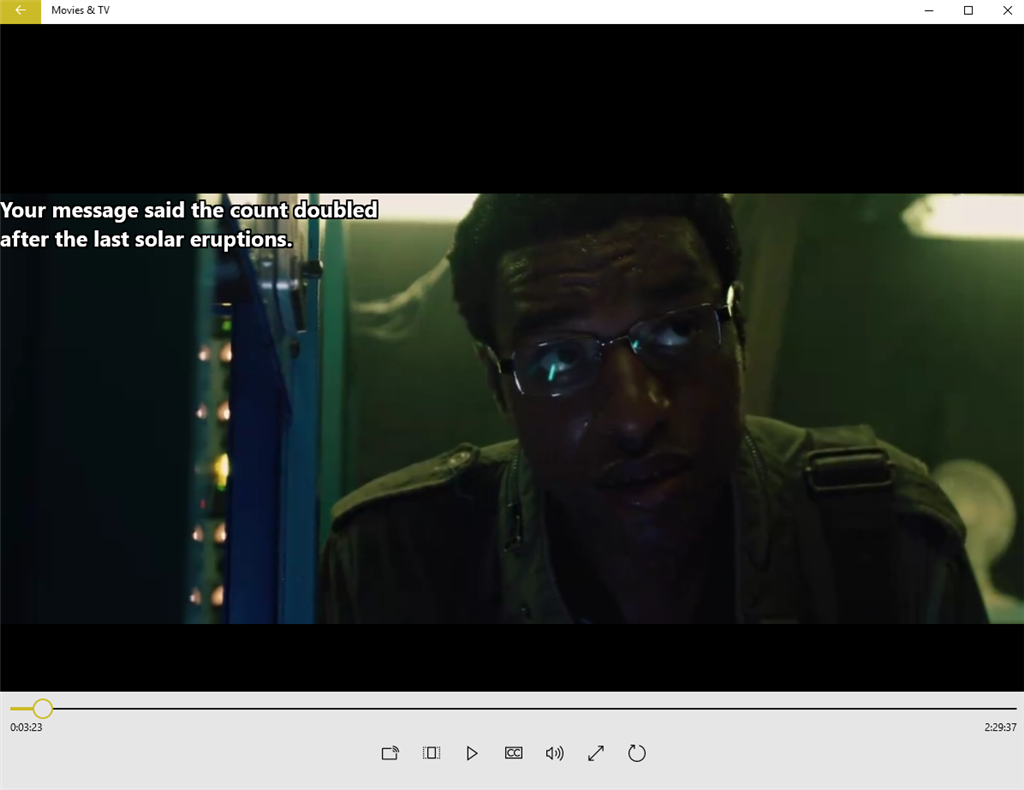Click the Movies & TV title text

(x=80, y=10)
